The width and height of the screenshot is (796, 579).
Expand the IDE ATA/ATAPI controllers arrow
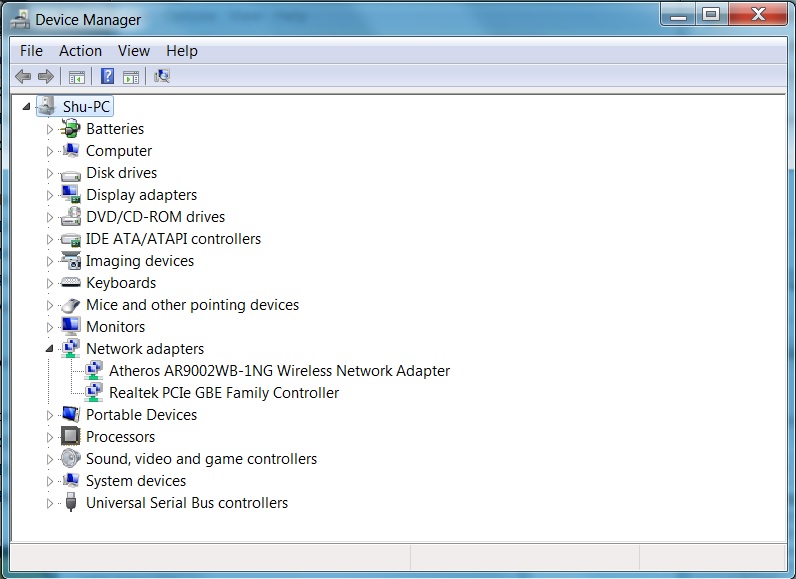50,239
